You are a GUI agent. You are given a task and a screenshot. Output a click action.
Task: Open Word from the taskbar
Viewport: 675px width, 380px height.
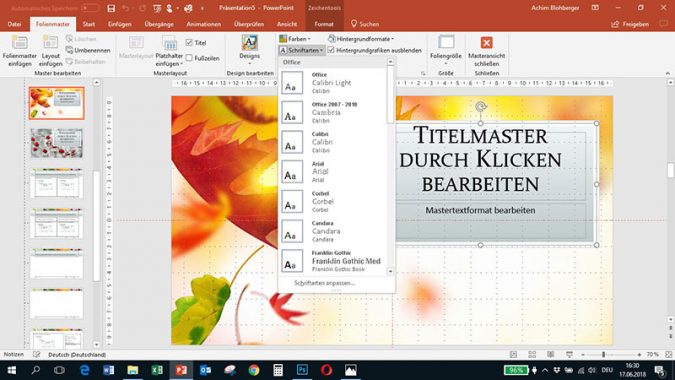coord(108,370)
